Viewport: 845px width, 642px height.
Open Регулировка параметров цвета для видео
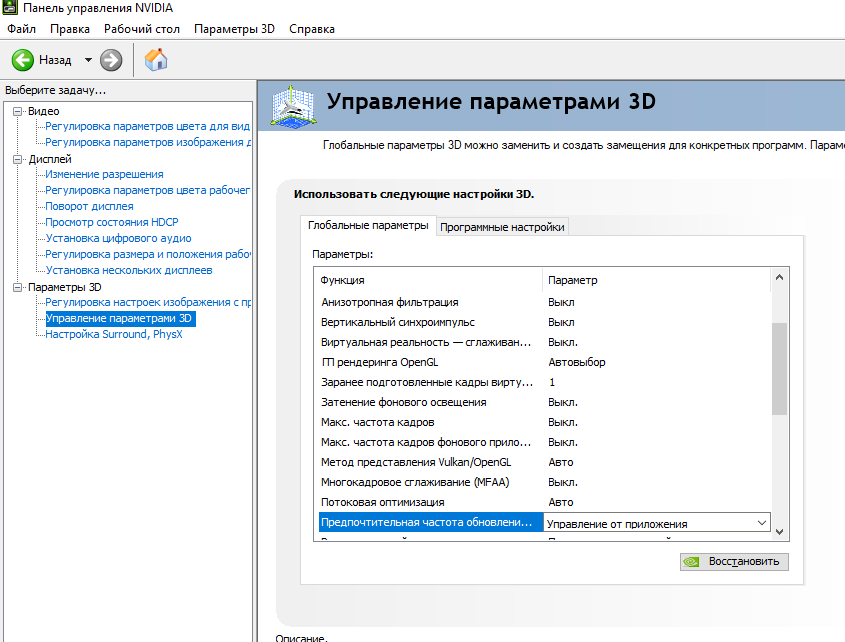click(148, 126)
